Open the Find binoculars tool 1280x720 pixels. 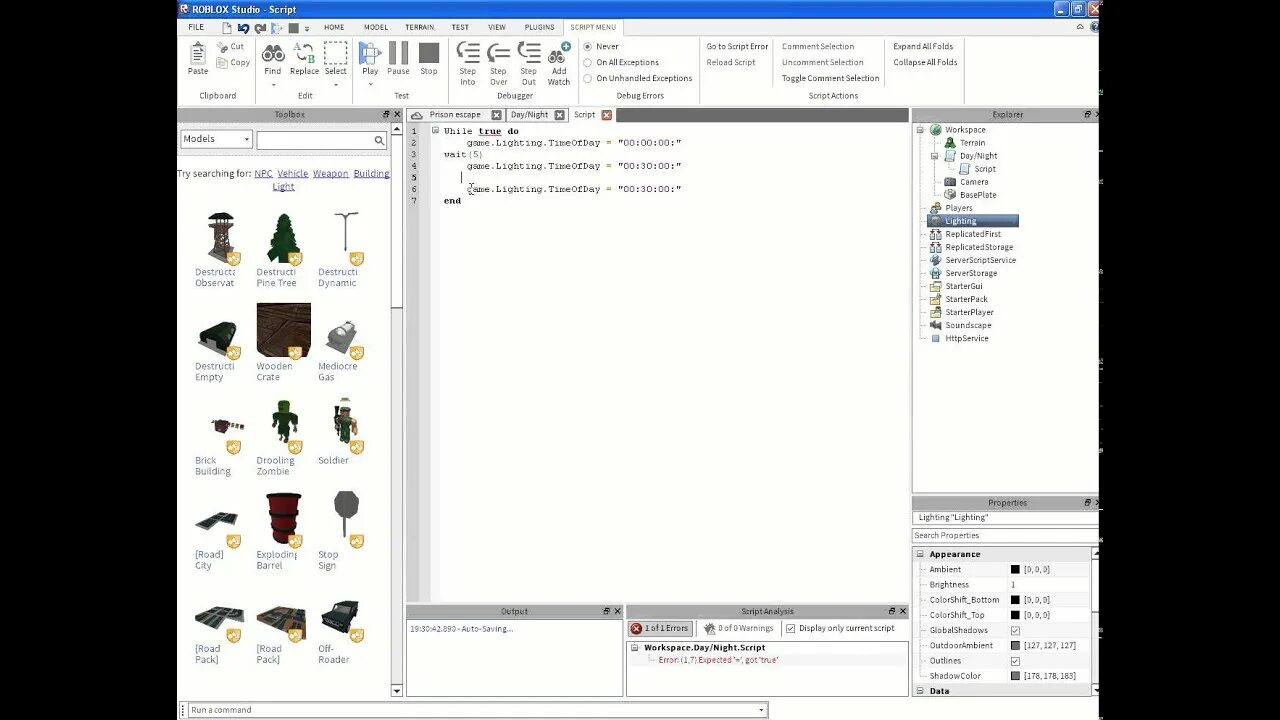[272, 59]
